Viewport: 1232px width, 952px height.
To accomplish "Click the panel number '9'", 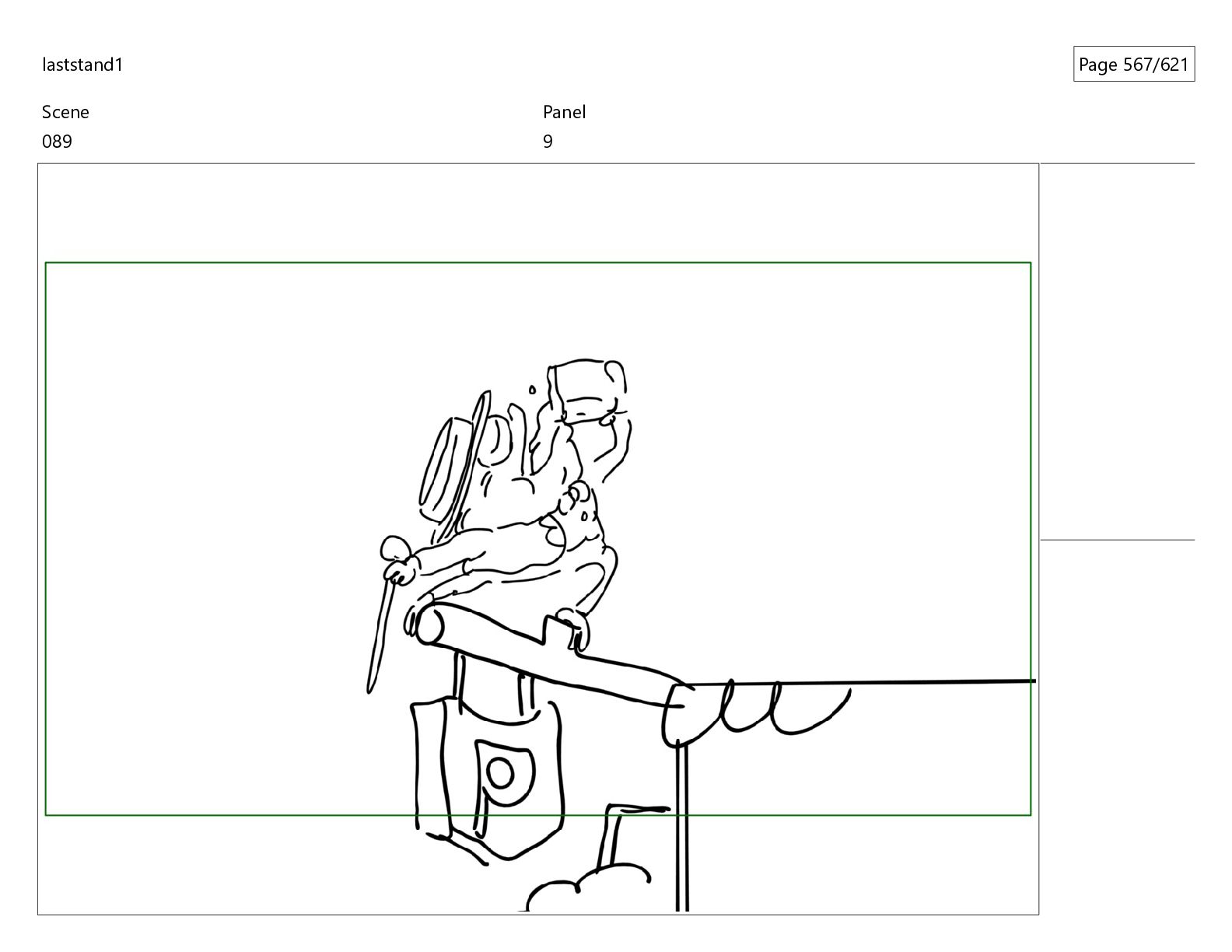I will tap(548, 142).
